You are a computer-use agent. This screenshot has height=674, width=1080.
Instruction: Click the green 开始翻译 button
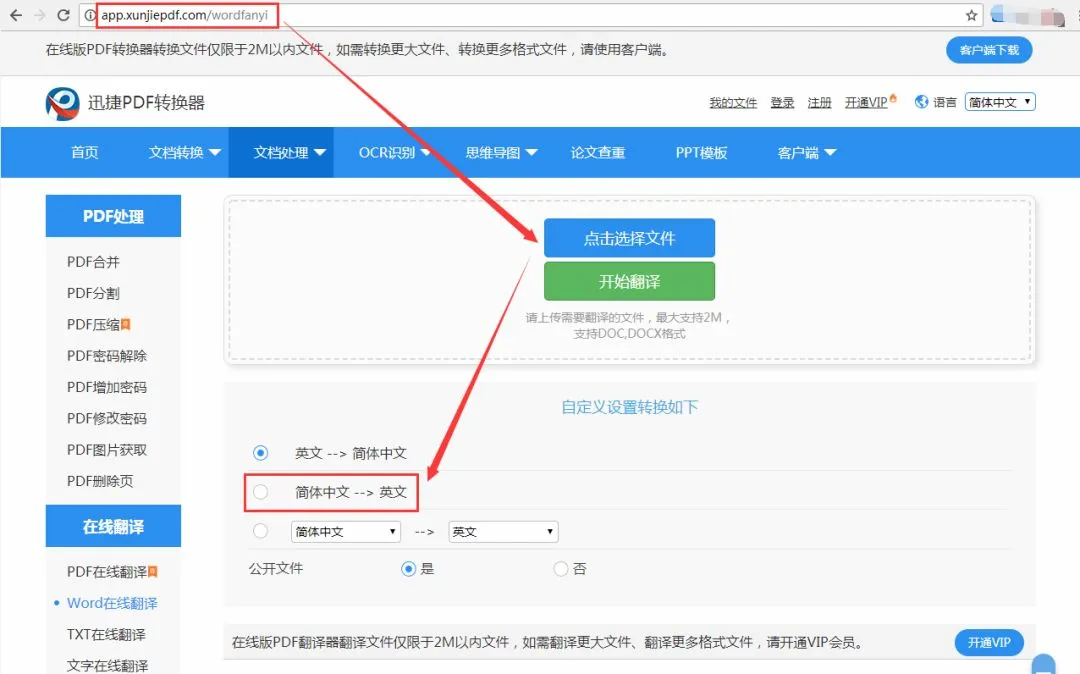(630, 281)
